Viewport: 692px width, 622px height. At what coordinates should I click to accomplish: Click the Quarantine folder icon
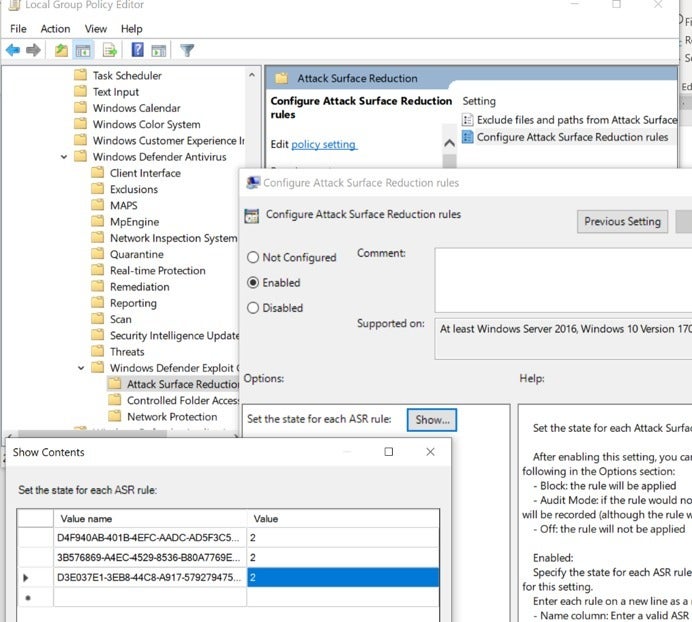click(x=98, y=254)
